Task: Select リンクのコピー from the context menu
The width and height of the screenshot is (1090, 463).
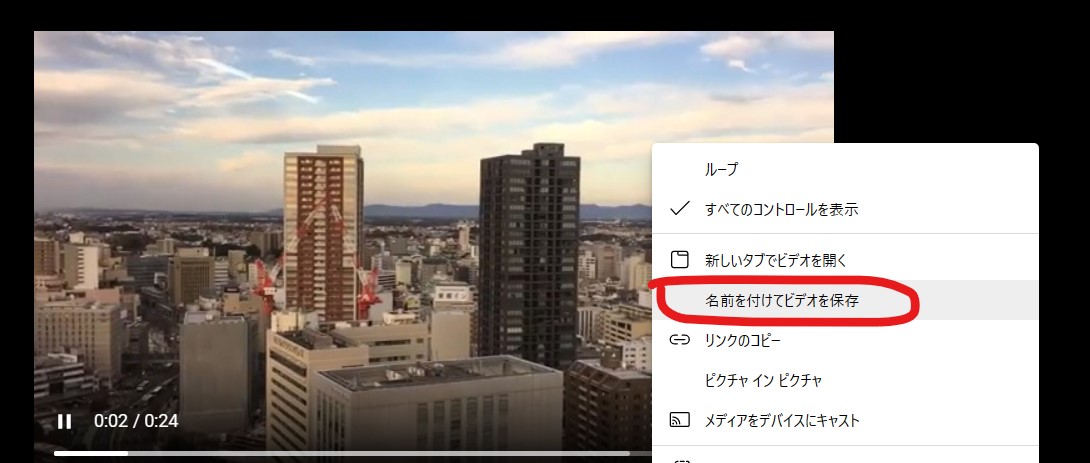Action: 845,340
